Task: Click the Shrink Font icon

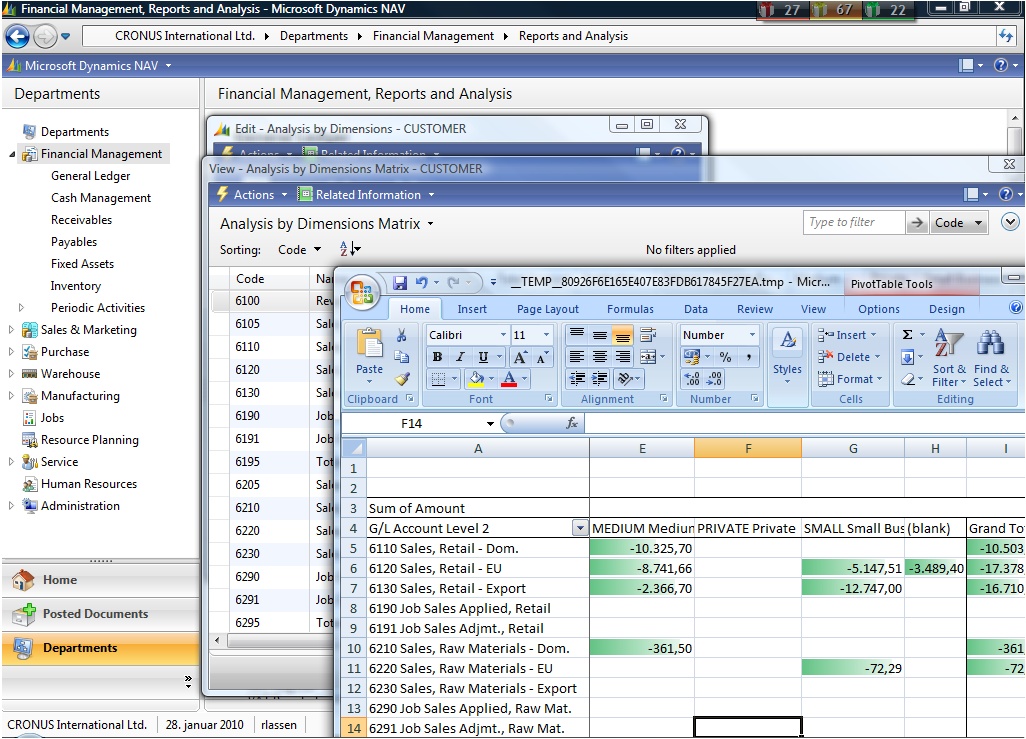Action: click(x=542, y=357)
